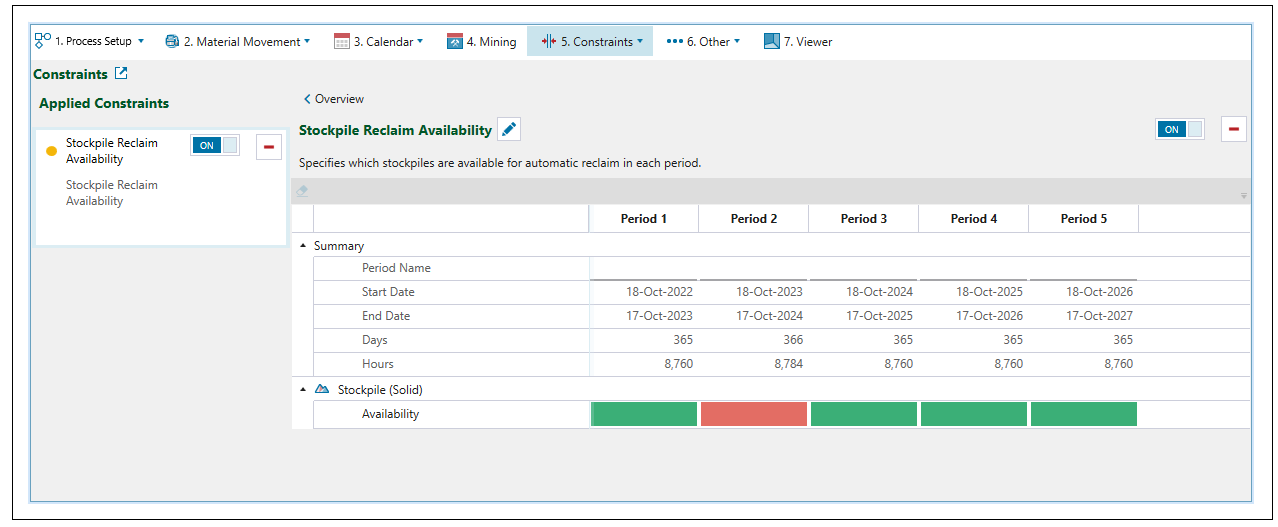Collapse the Stockpile (Solid) group
1278x527 pixels.
click(x=304, y=390)
